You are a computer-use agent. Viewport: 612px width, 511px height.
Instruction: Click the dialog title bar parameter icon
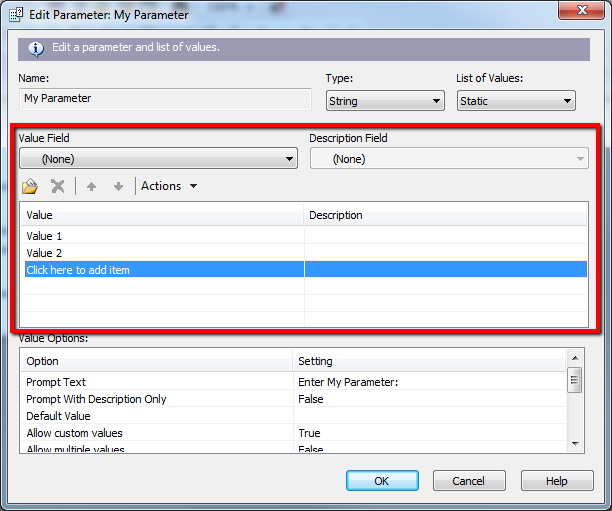[16, 14]
